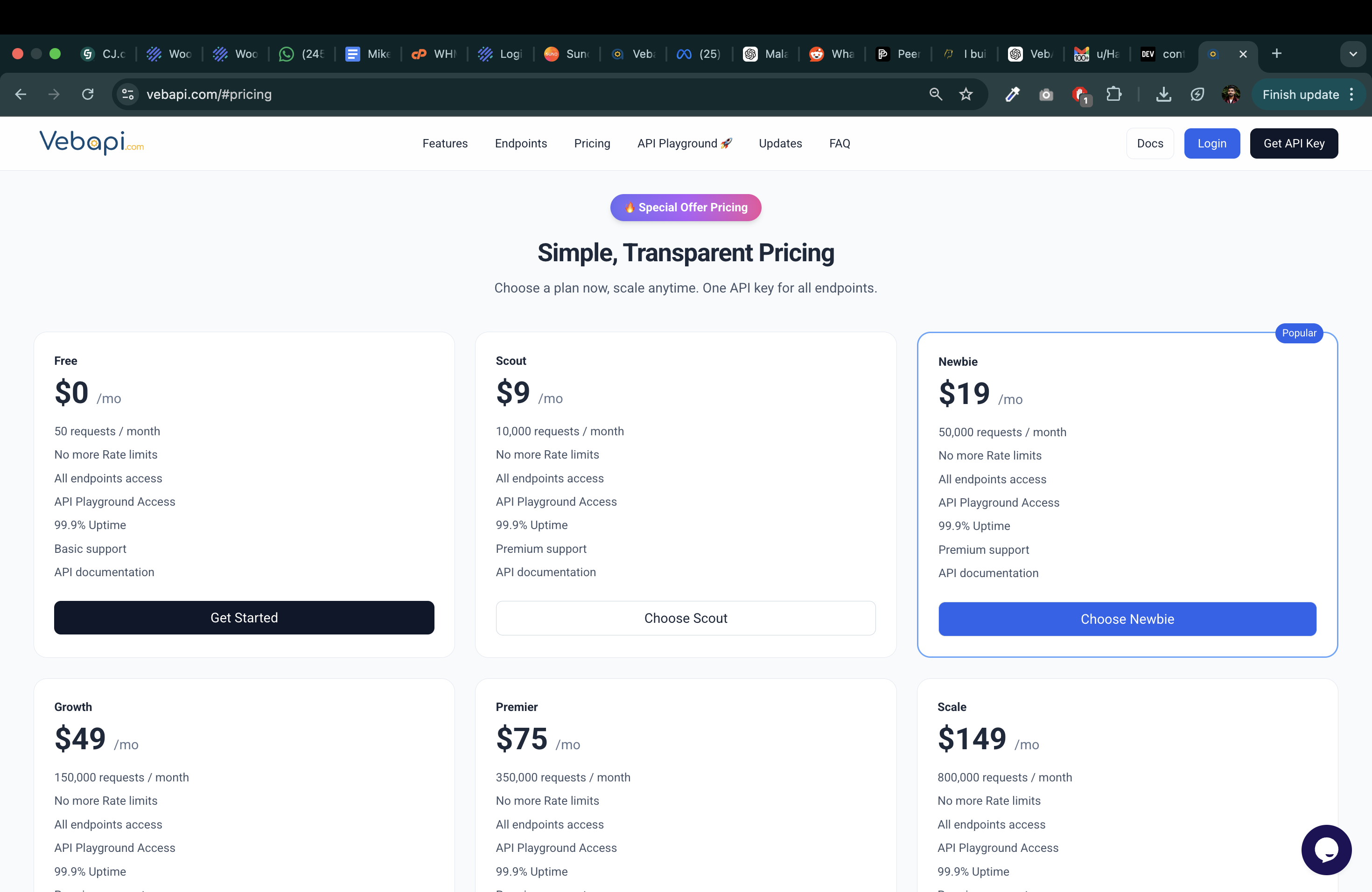Click the Choose Newbie button

pos(1127,620)
